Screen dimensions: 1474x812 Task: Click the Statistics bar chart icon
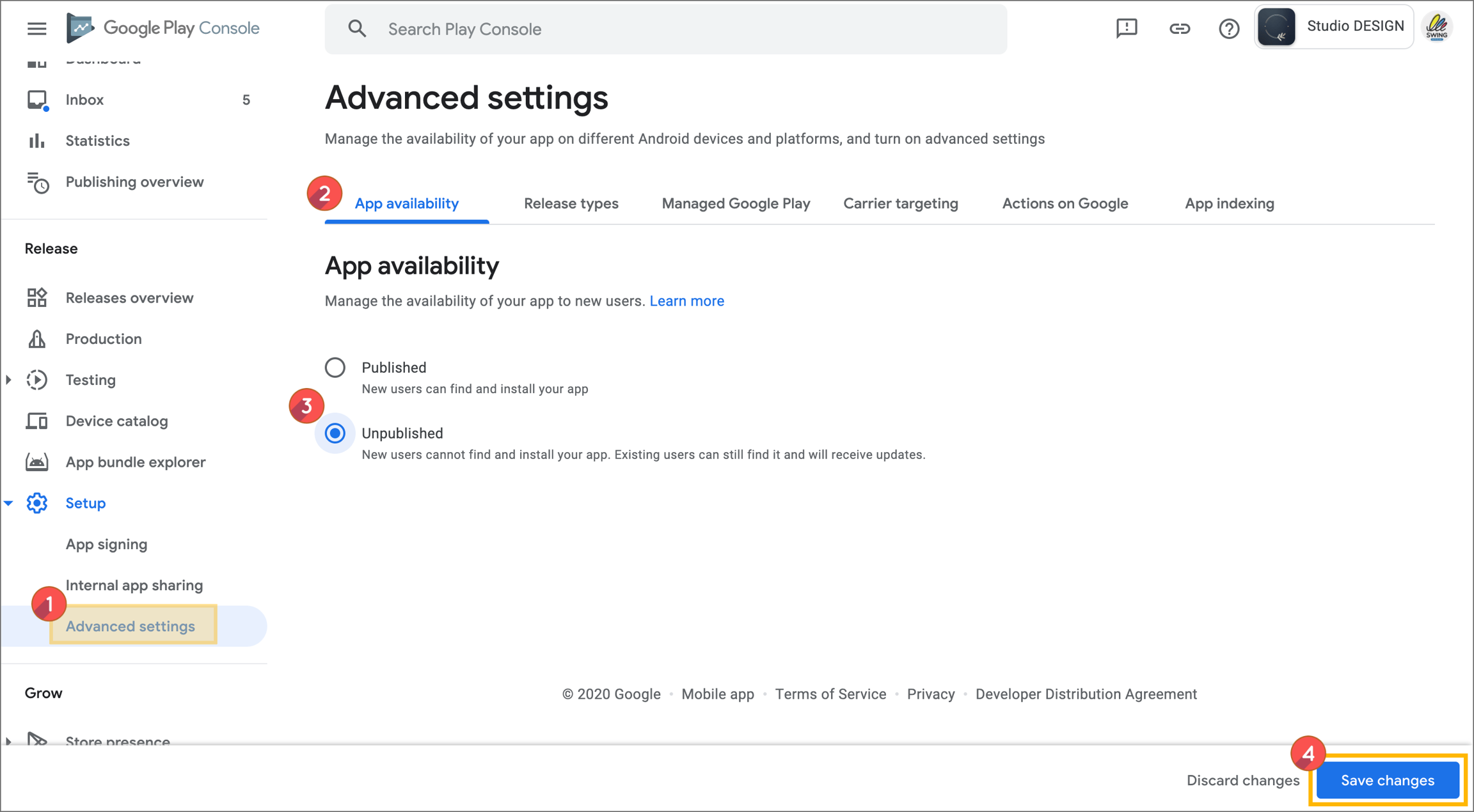(x=37, y=141)
